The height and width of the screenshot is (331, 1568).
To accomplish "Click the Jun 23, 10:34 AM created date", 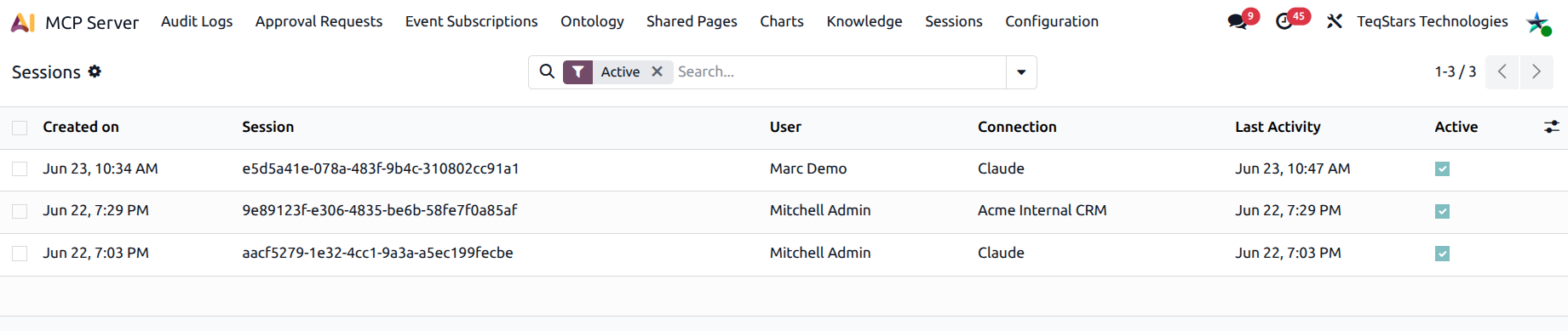I will click(101, 168).
